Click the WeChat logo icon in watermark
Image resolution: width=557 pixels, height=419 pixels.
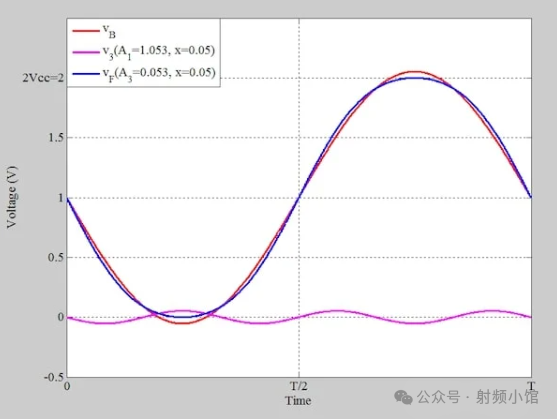[403, 397]
